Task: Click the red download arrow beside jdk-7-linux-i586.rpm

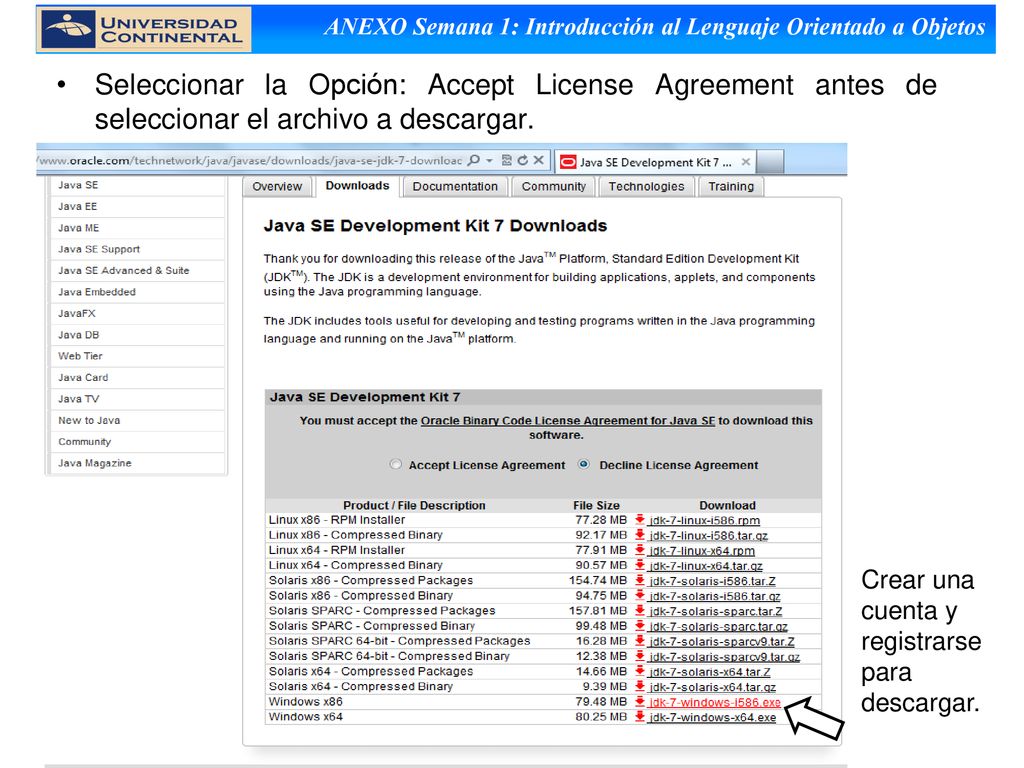Action: click(640, 520)
